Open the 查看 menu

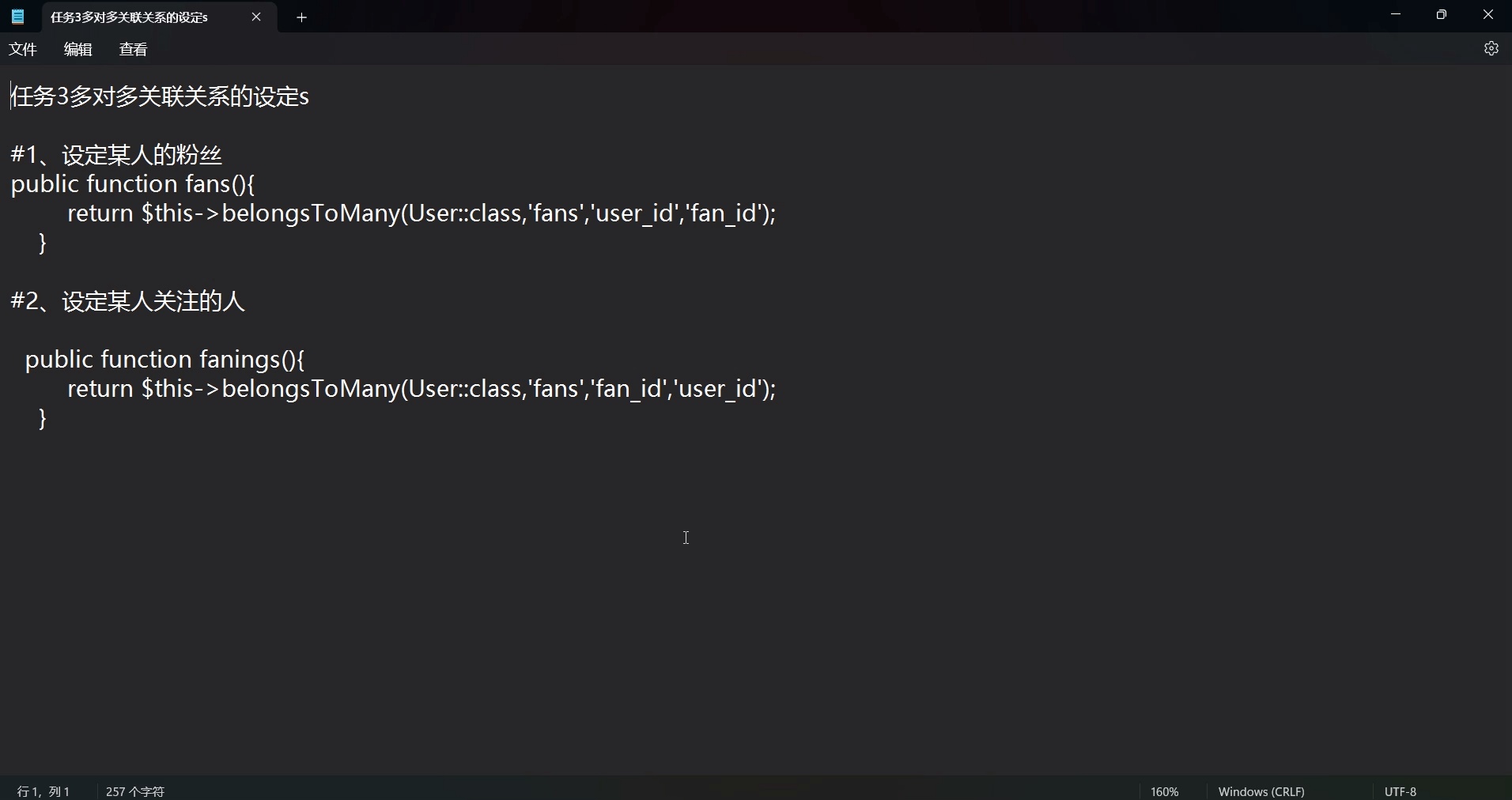(x=132, y=48)
